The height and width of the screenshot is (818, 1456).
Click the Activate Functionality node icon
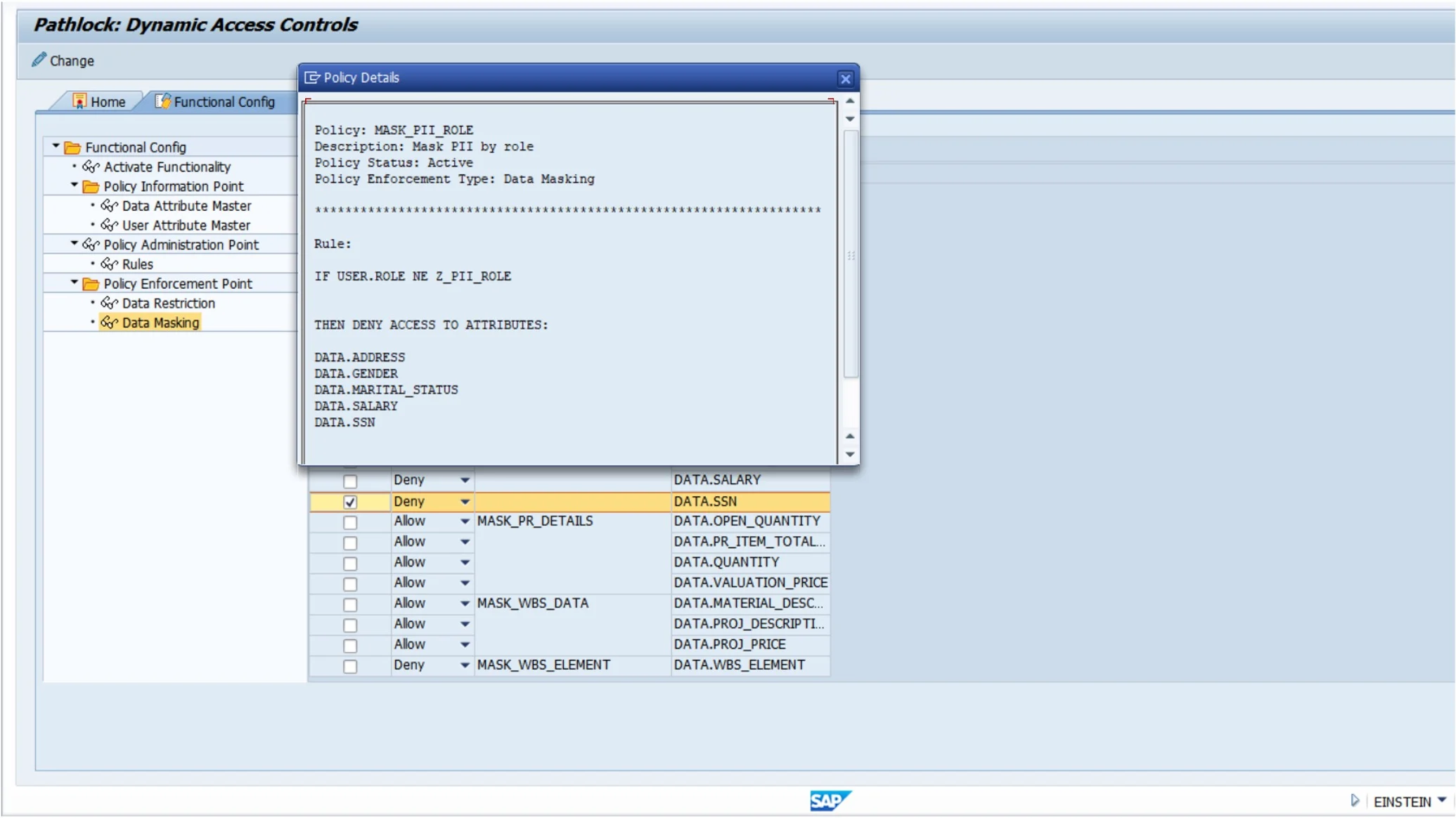(x=91, y=167)
